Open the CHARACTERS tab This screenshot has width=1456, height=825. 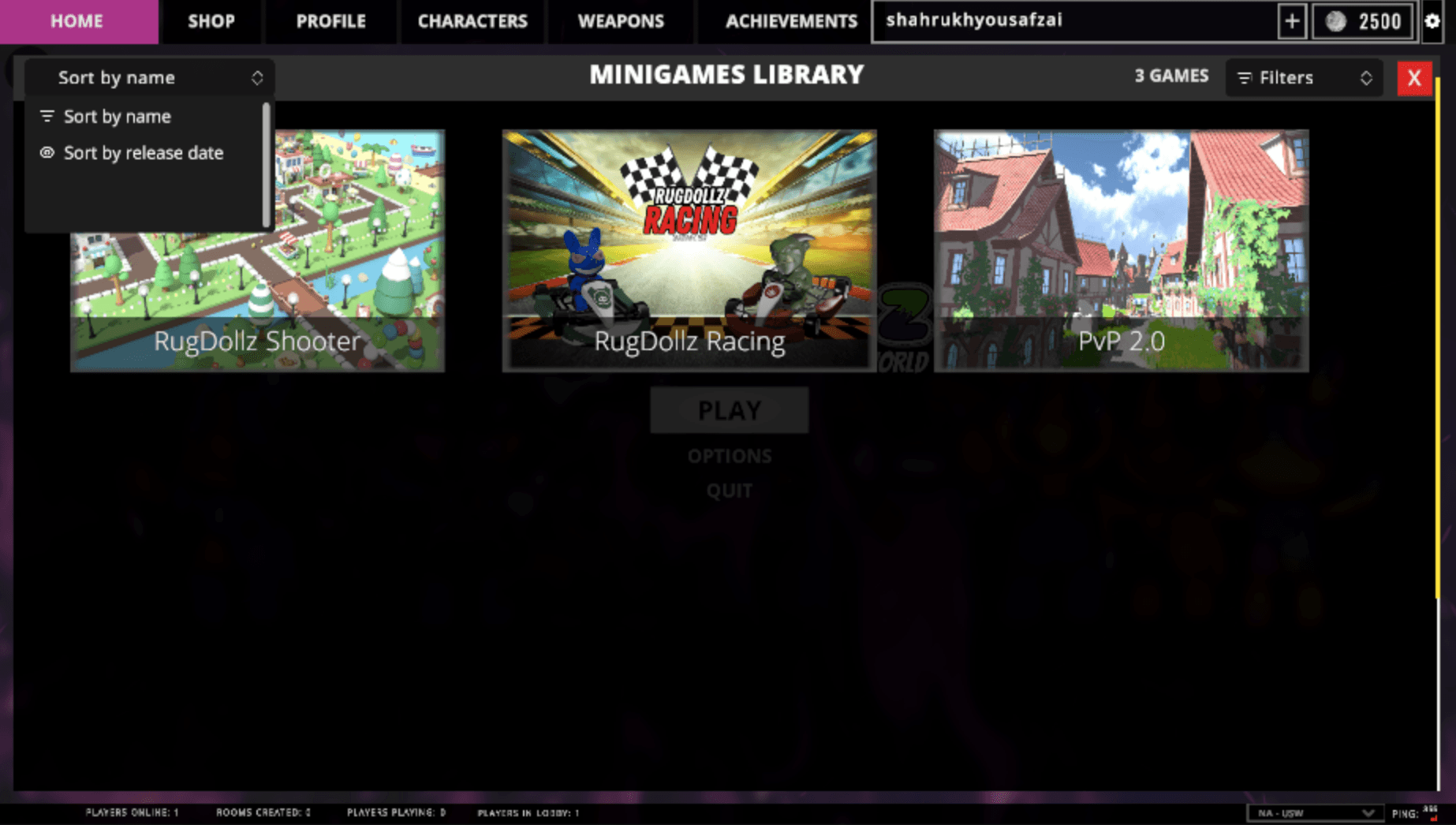[472, 21]
